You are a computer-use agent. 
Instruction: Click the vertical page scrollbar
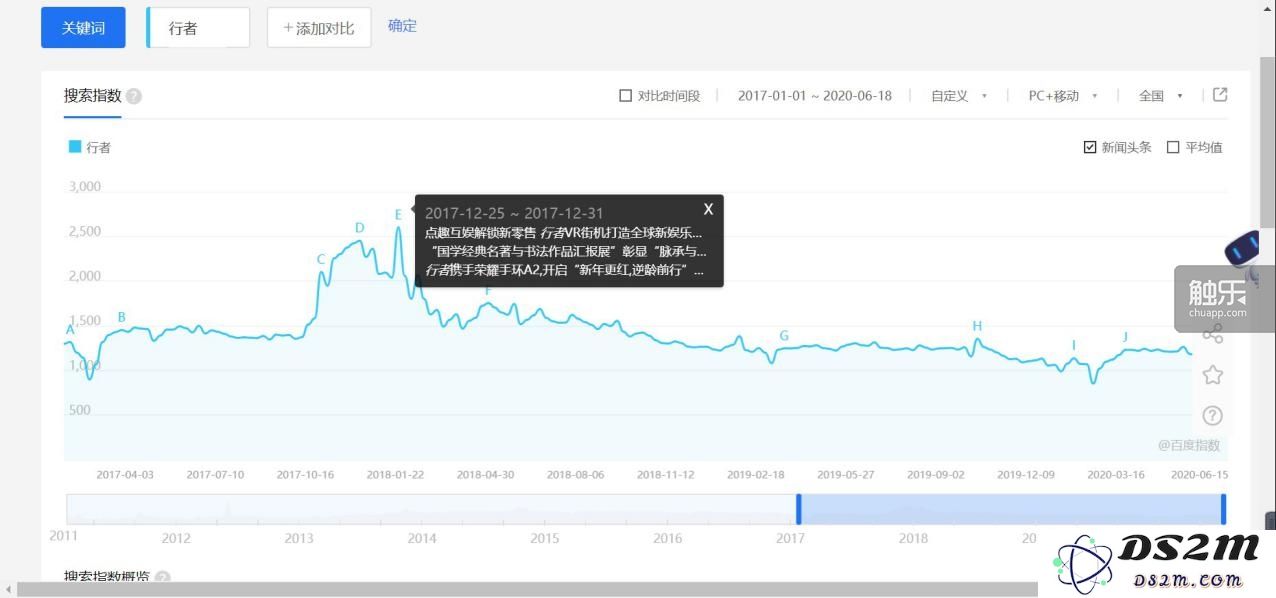tap(1268, 142)
